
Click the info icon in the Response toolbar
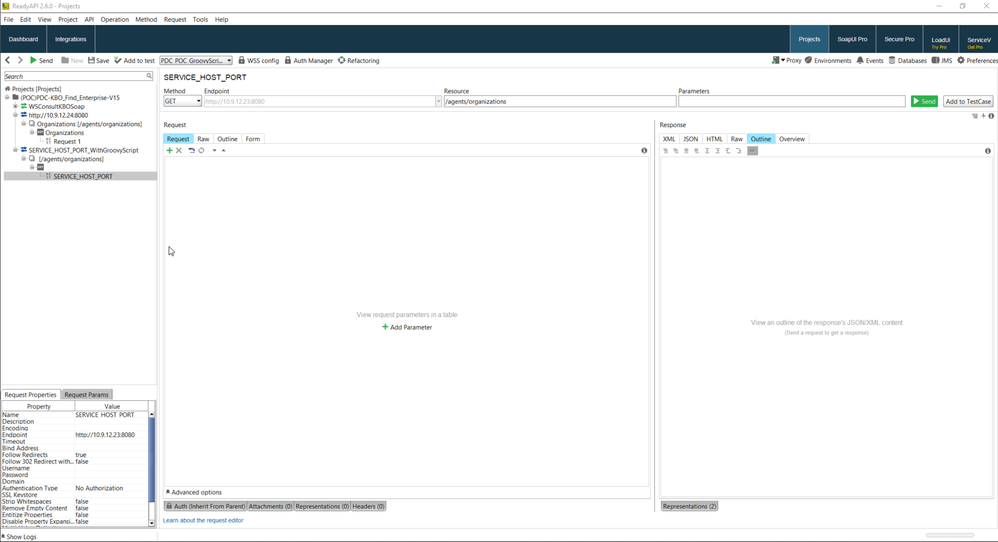click(x=988, y=151)
